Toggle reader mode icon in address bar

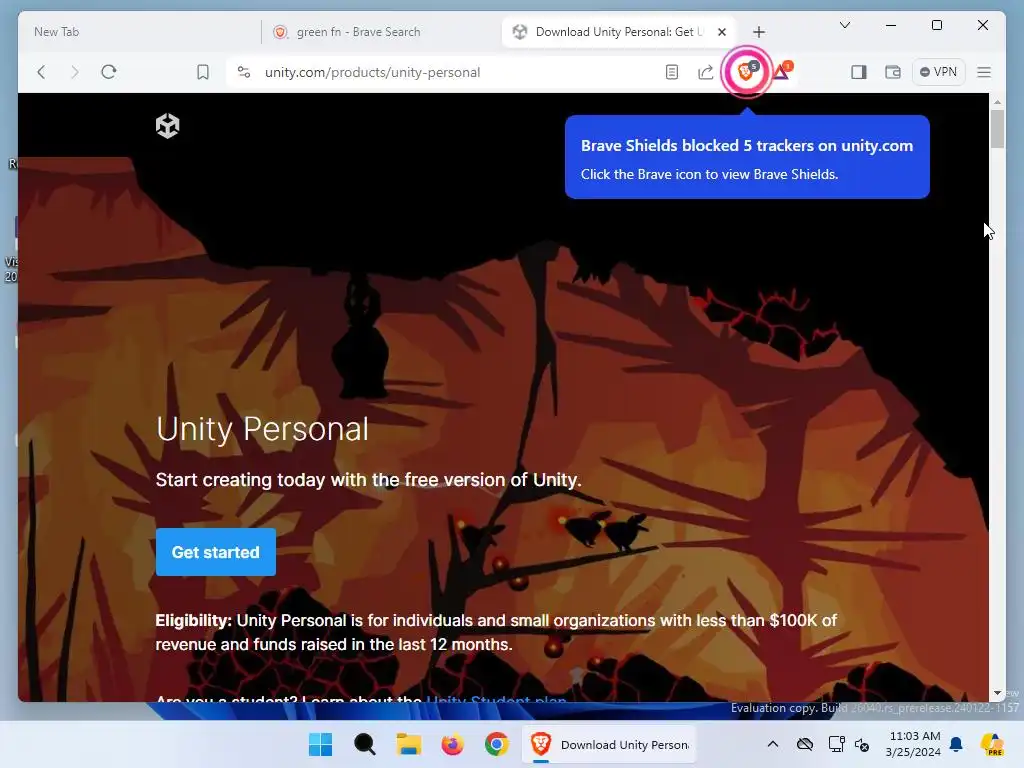pos(671,72)
